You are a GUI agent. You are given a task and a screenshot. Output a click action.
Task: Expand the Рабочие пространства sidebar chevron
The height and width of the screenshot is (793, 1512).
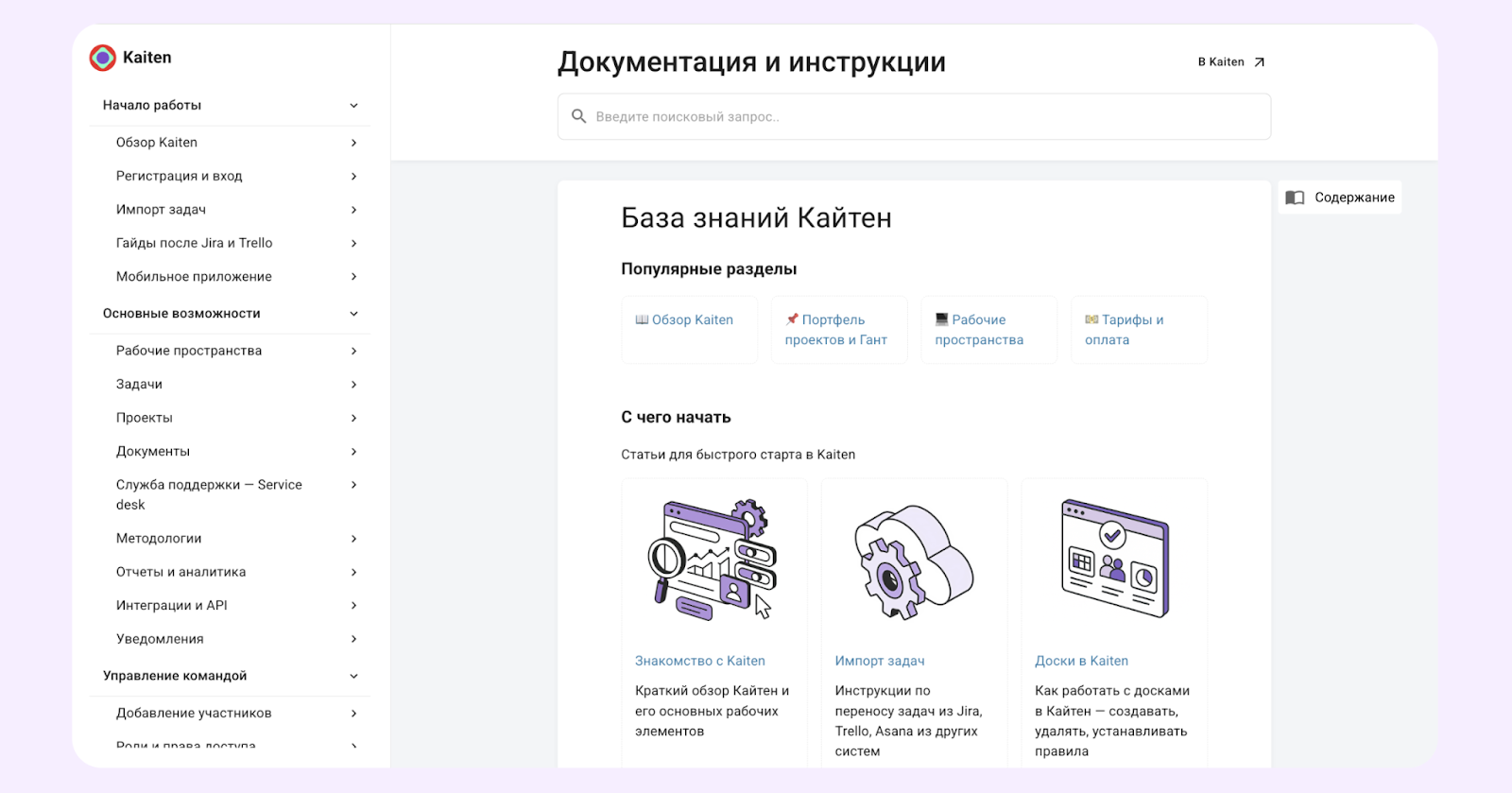(x=354, y=351)
